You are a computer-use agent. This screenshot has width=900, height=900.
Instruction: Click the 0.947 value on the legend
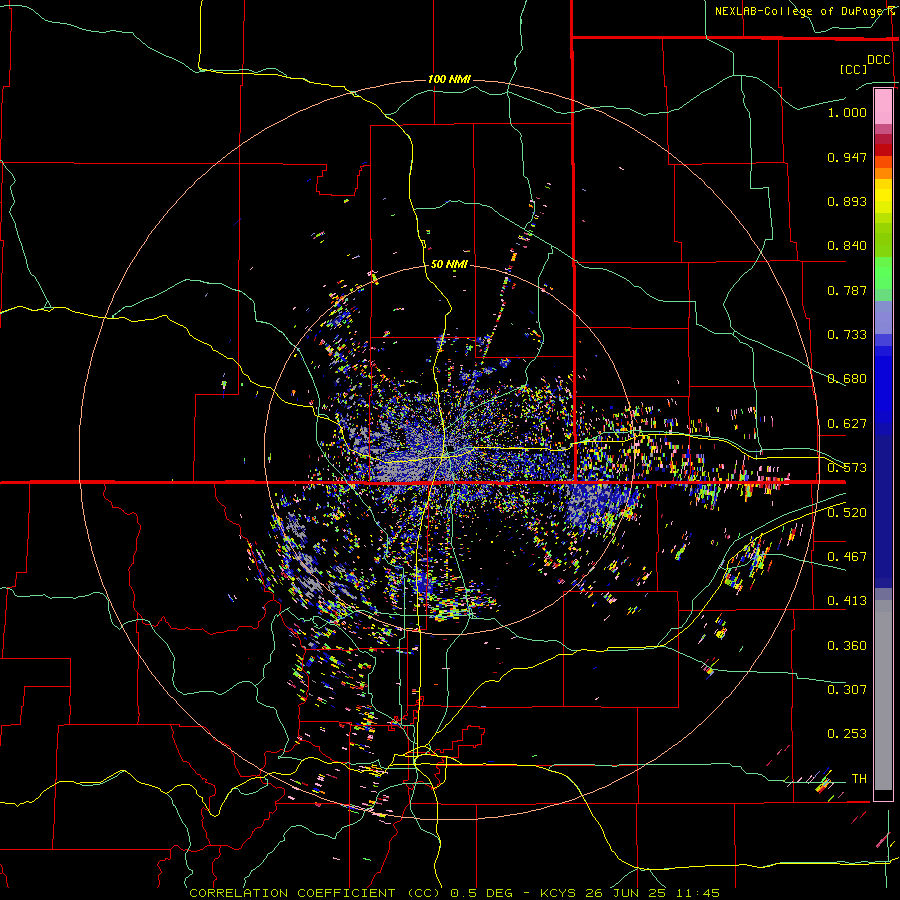(x=847, y=157)
